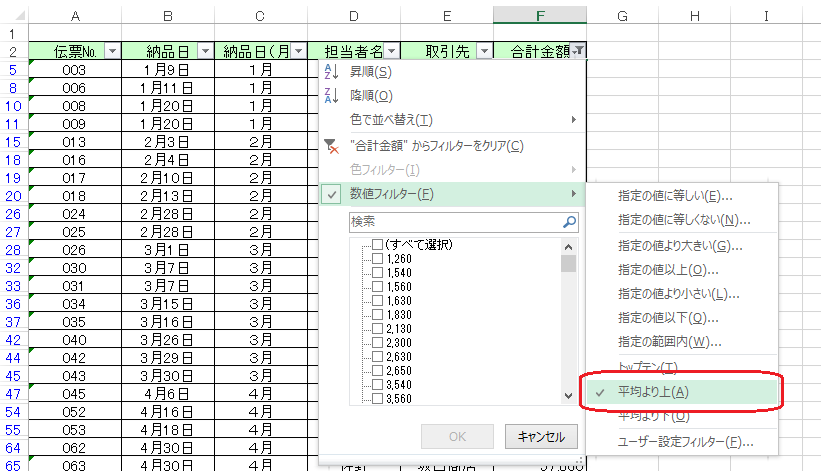Click cell containing 伝票 003
821x471 pixels.
coord(75,70)
